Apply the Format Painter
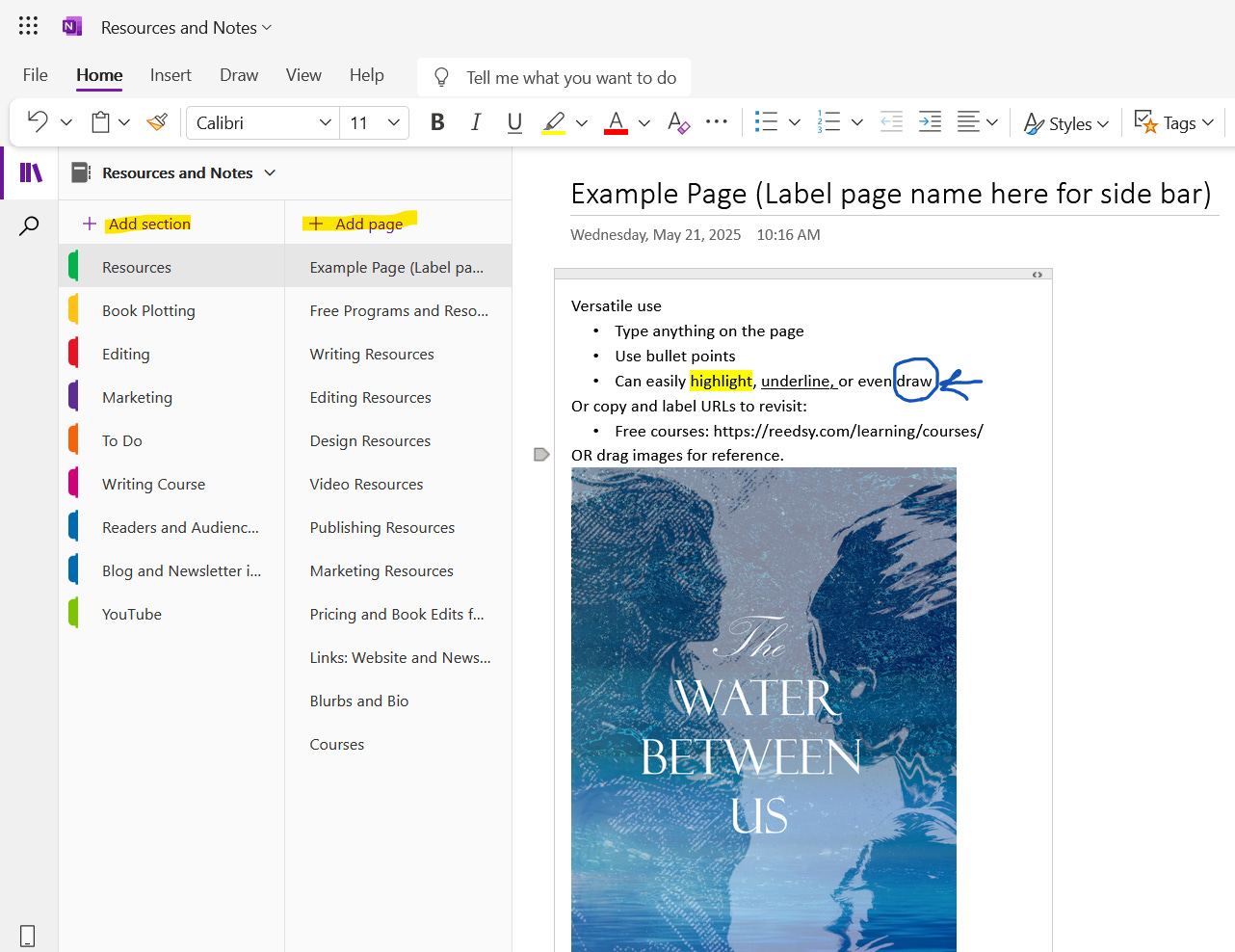Screen dimensions: 1235x952 point(157,122)
